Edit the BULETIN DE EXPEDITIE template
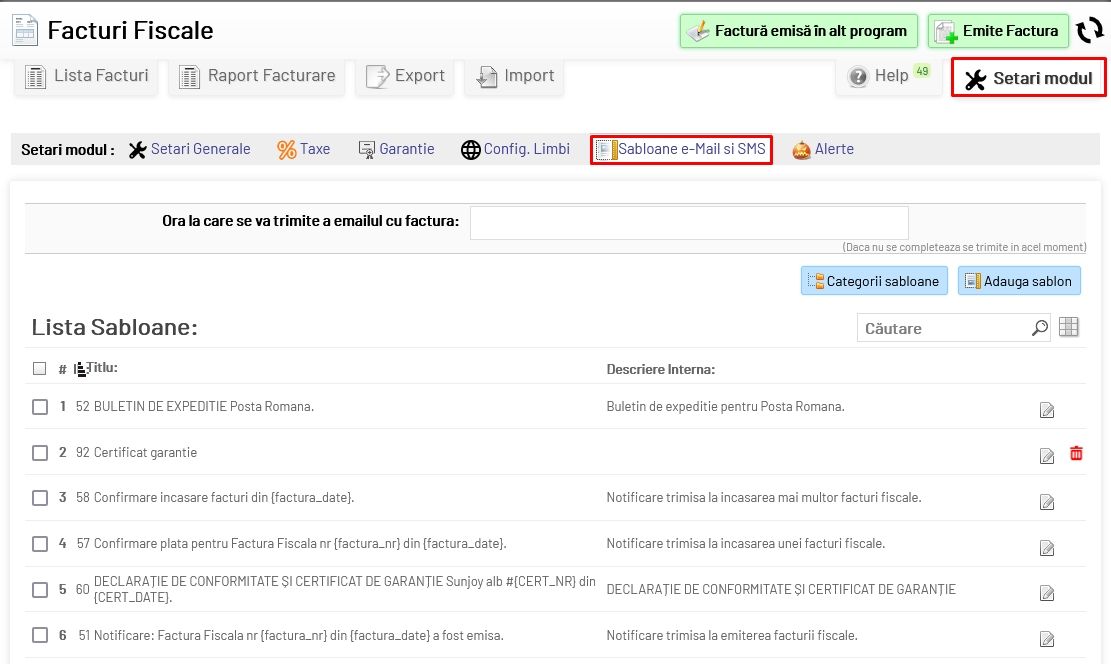The image size is (1111, 664). click(x=1047, y=410)
